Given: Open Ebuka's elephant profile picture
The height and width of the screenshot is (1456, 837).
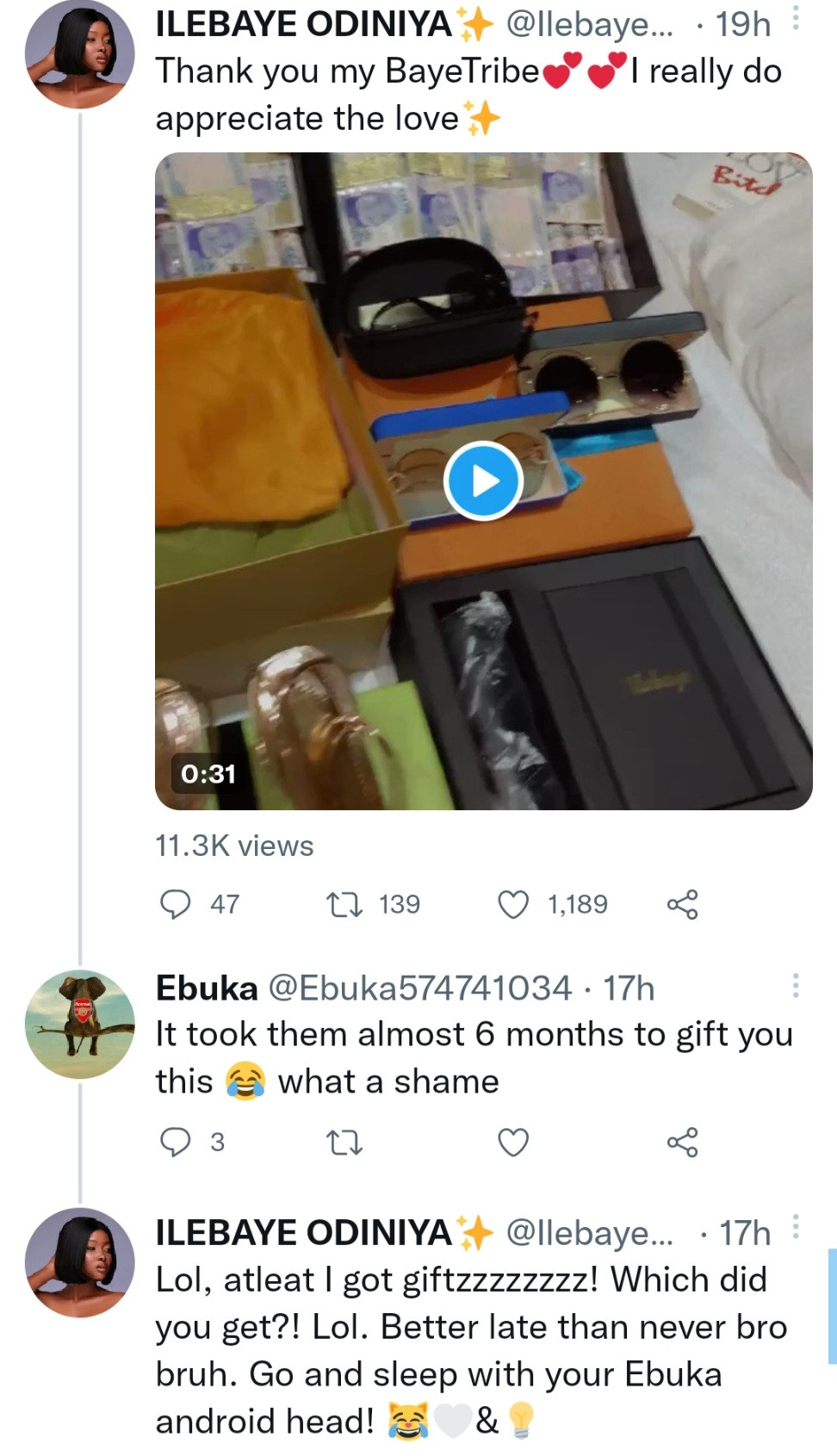Looking at the screenshot, I should 80,1025.
